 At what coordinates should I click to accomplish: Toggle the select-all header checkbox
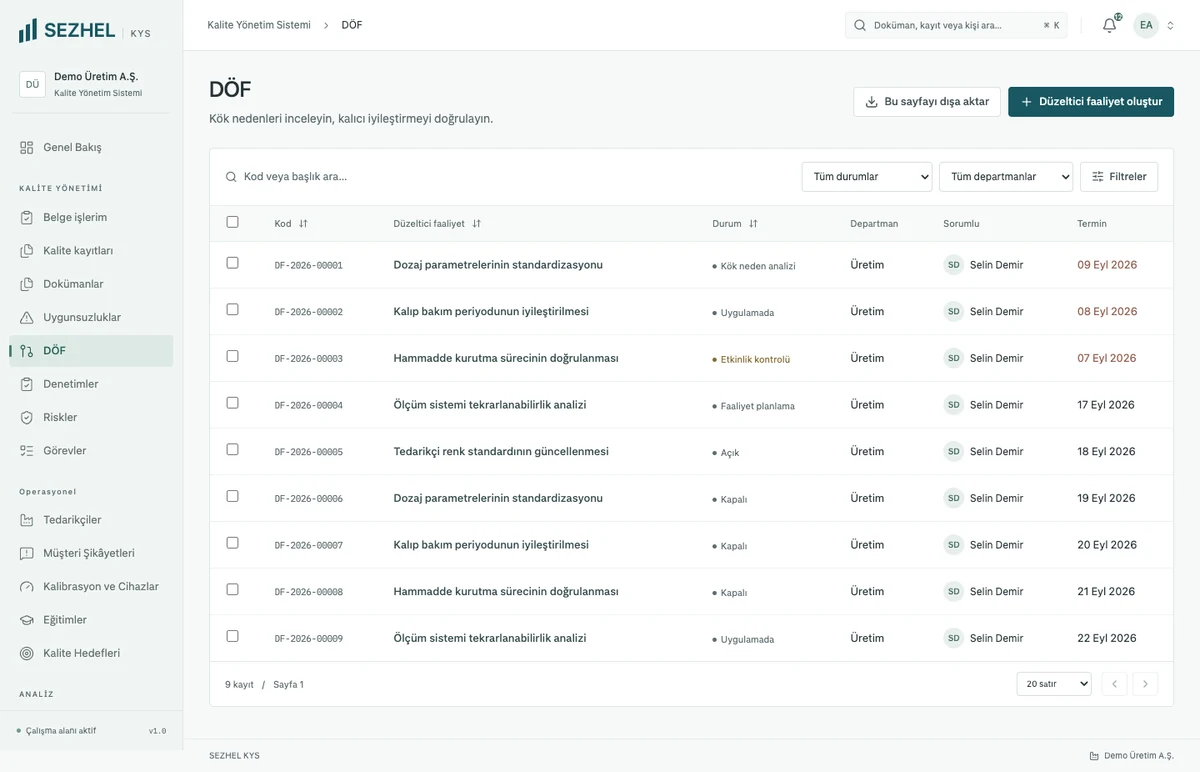click(233, 222)
